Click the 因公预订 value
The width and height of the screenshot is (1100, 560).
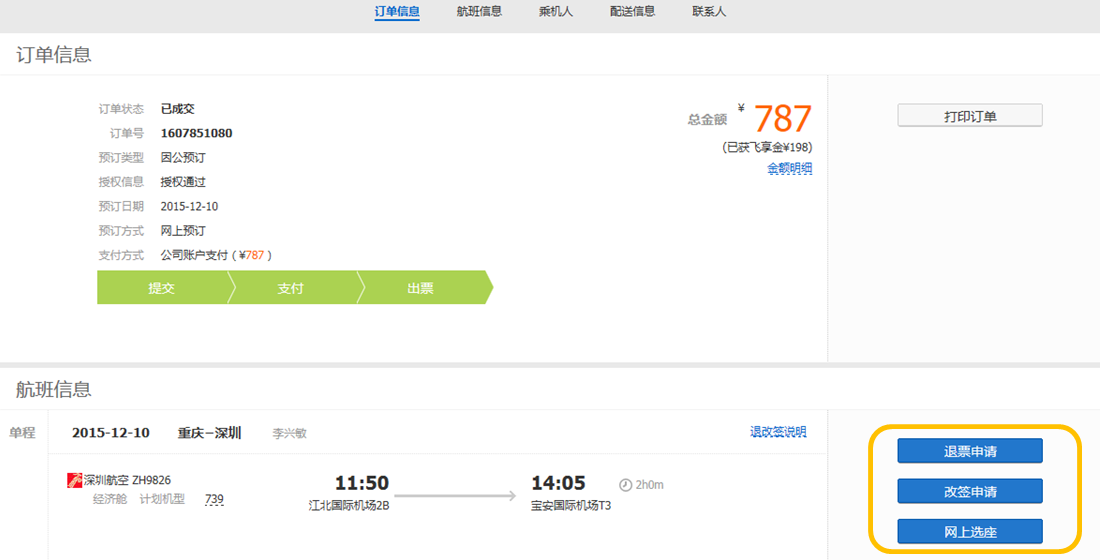183,158
